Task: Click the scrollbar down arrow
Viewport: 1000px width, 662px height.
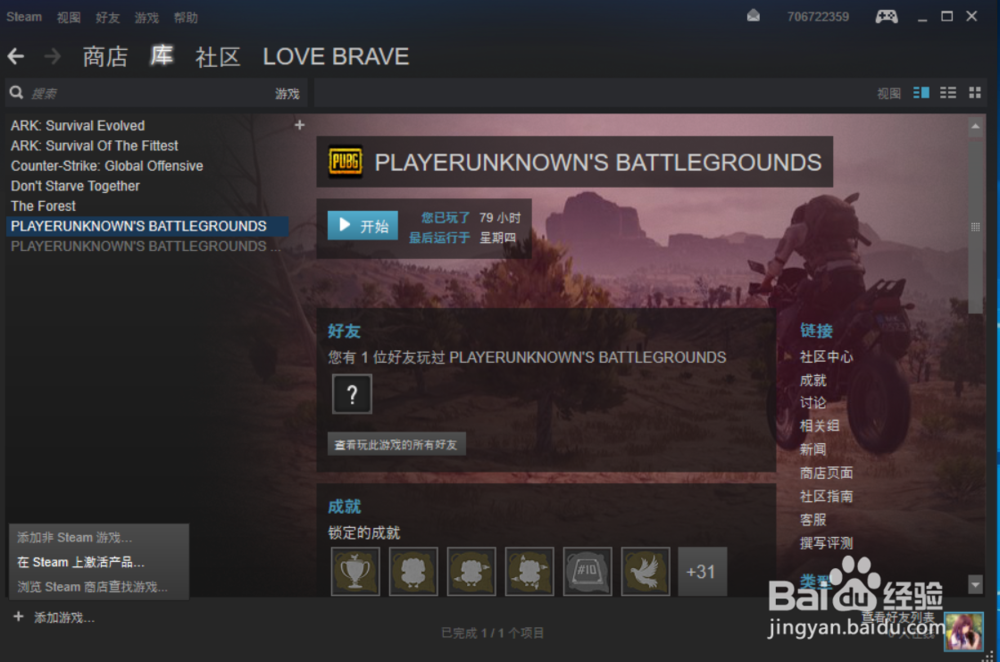Action: 975,584
